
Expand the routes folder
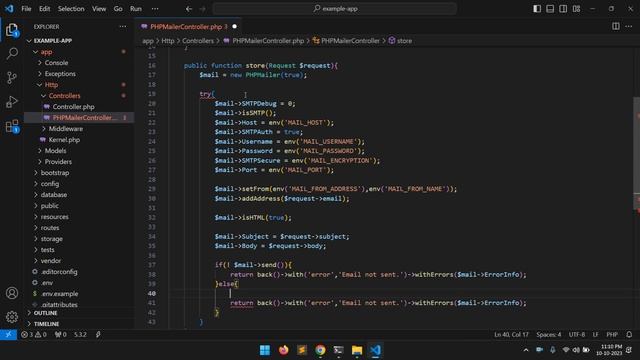(50, 228)
